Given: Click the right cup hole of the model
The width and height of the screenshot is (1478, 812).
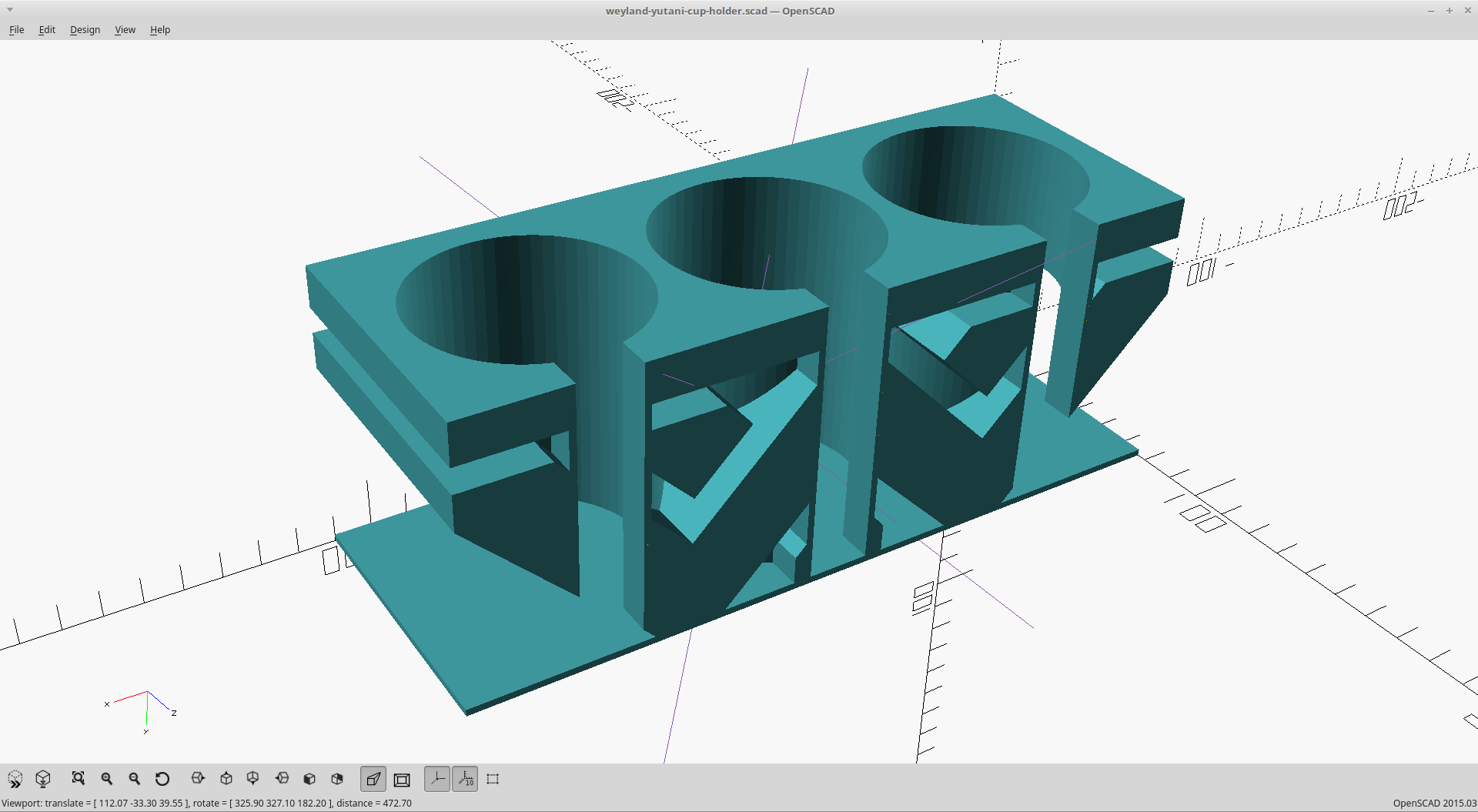Looking at the screenshot, I should (975, 175).
